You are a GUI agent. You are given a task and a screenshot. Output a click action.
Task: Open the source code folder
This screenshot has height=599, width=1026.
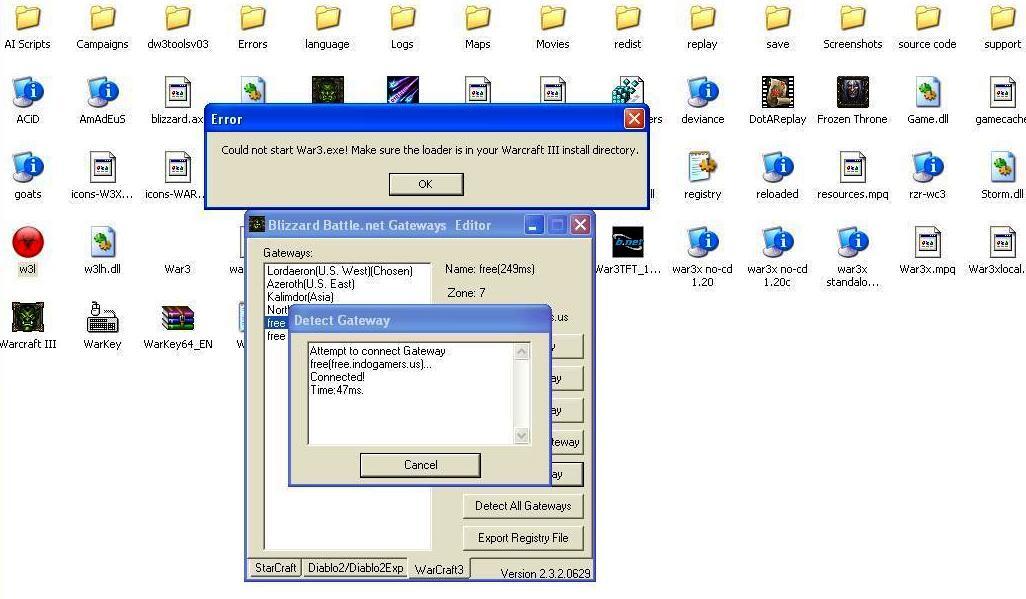(x=927, y=18)
